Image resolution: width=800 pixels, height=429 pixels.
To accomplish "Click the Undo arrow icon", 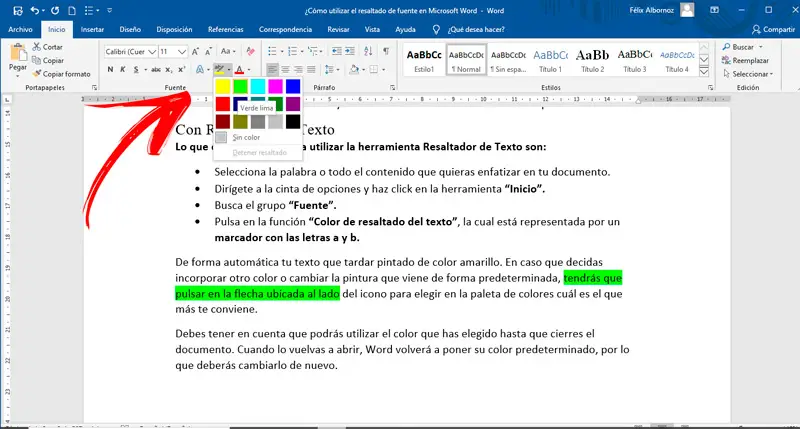I will click(x=33, y=10).
